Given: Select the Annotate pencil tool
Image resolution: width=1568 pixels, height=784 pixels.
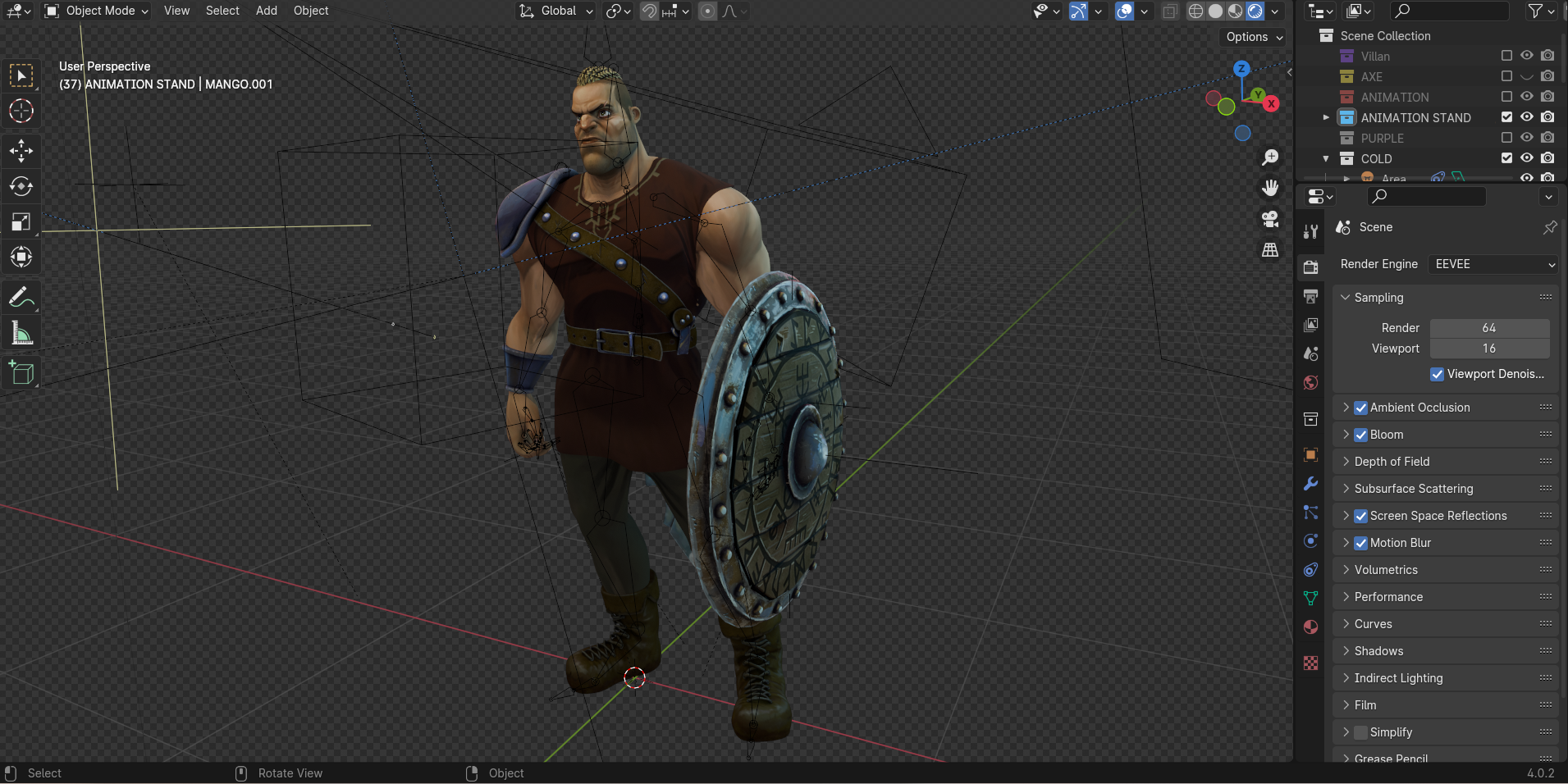Looking at the screenshot, I should [x=21, y=297].
